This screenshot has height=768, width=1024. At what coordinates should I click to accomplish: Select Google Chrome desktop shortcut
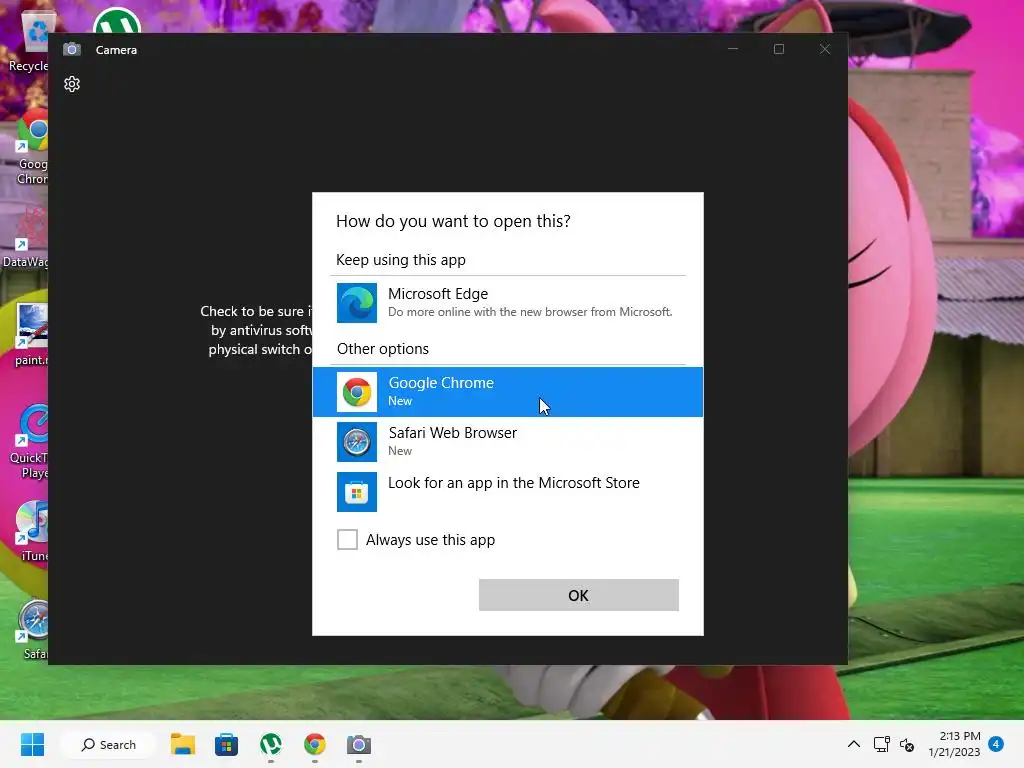pos(31,148)
